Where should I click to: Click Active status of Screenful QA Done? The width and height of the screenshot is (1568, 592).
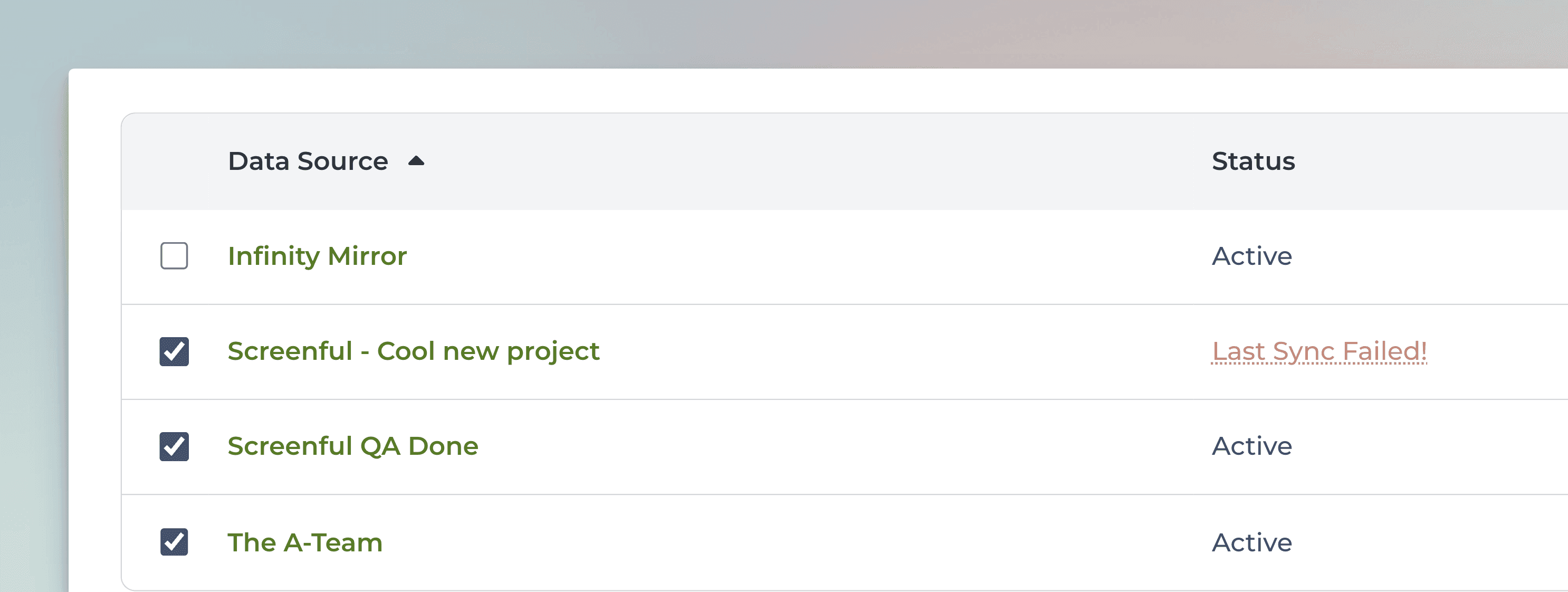pyautogui.click(x=1251, y=446)
